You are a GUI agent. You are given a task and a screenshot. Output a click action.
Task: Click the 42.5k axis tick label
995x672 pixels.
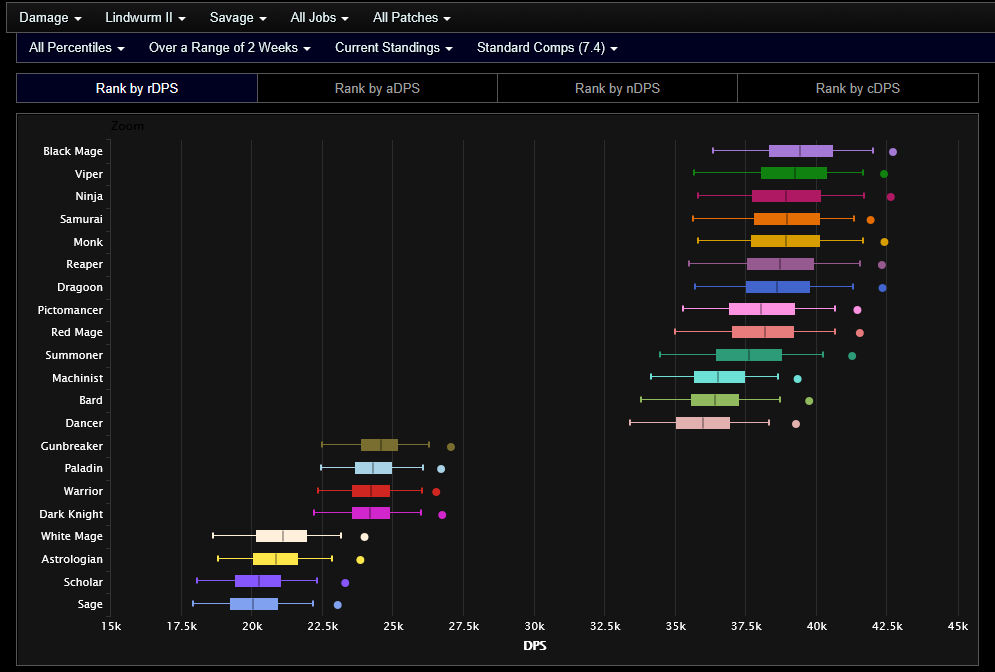coord(887,626)
